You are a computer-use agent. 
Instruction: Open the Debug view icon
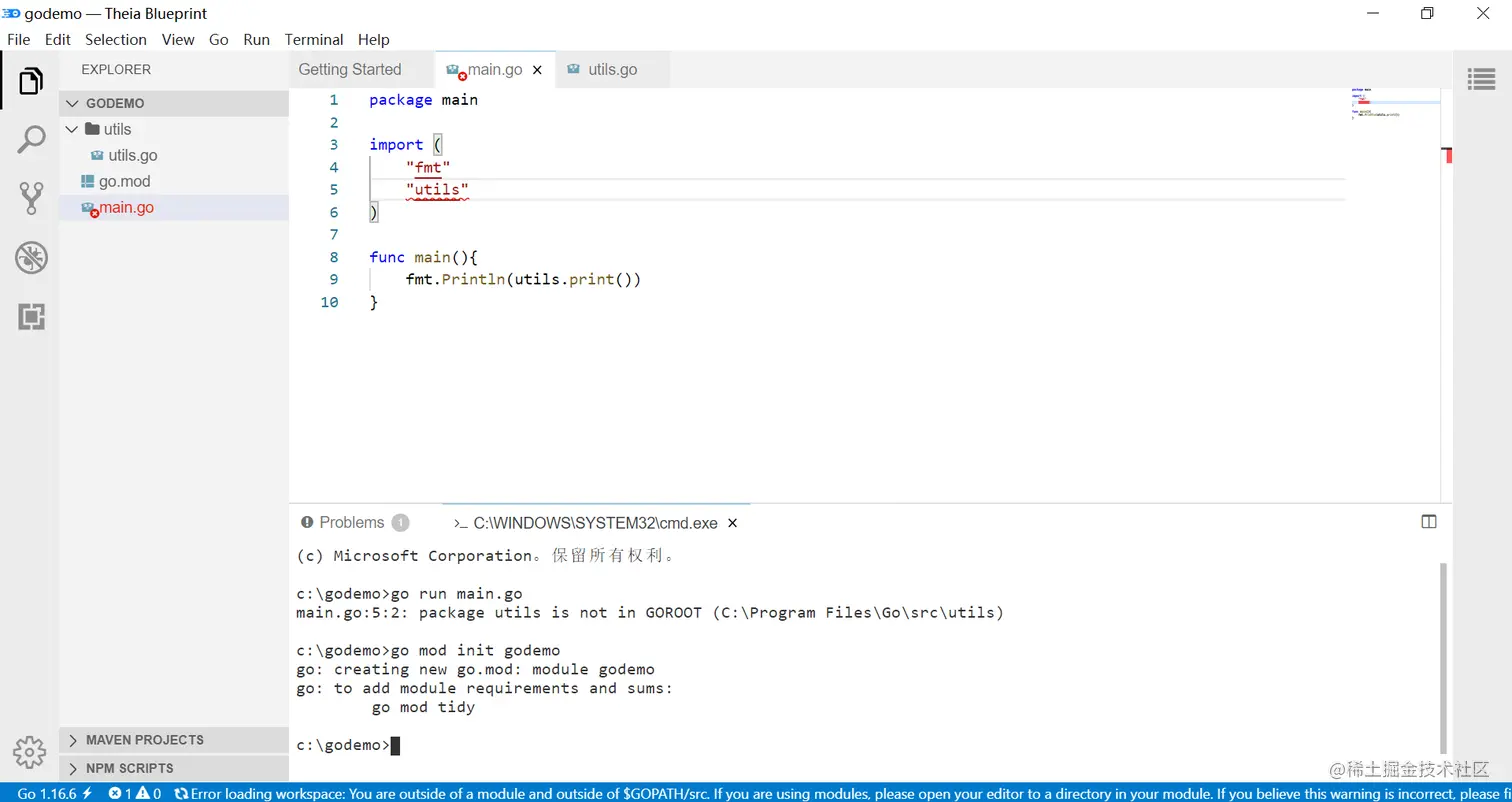31,258
